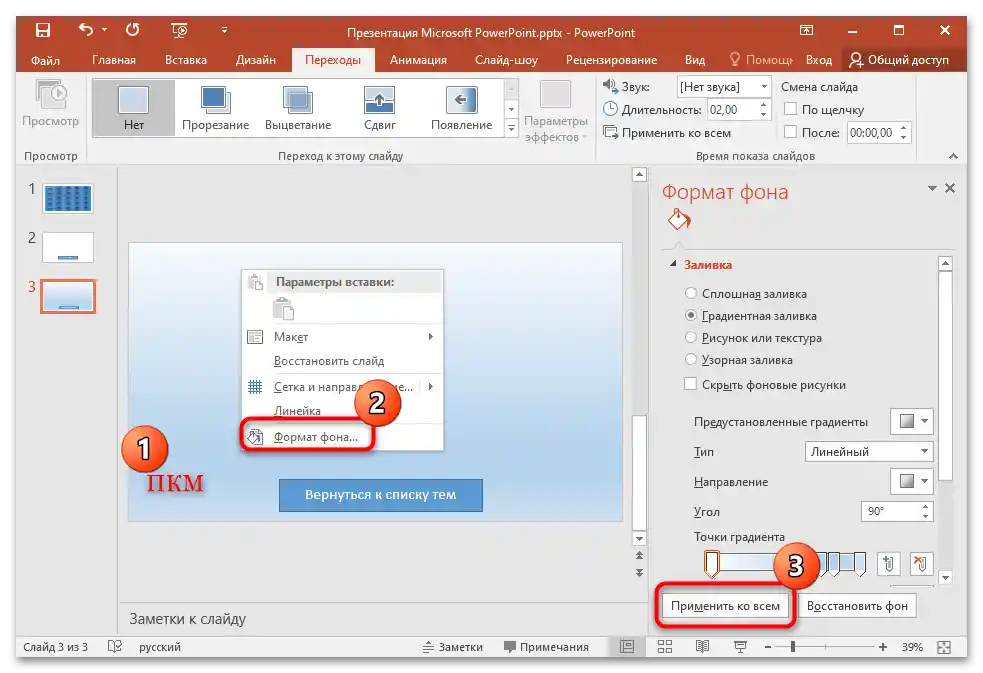Viewport: 983px width, 673px height.
Task: Open the Анимация tab
Action: (x=418, y=60)
